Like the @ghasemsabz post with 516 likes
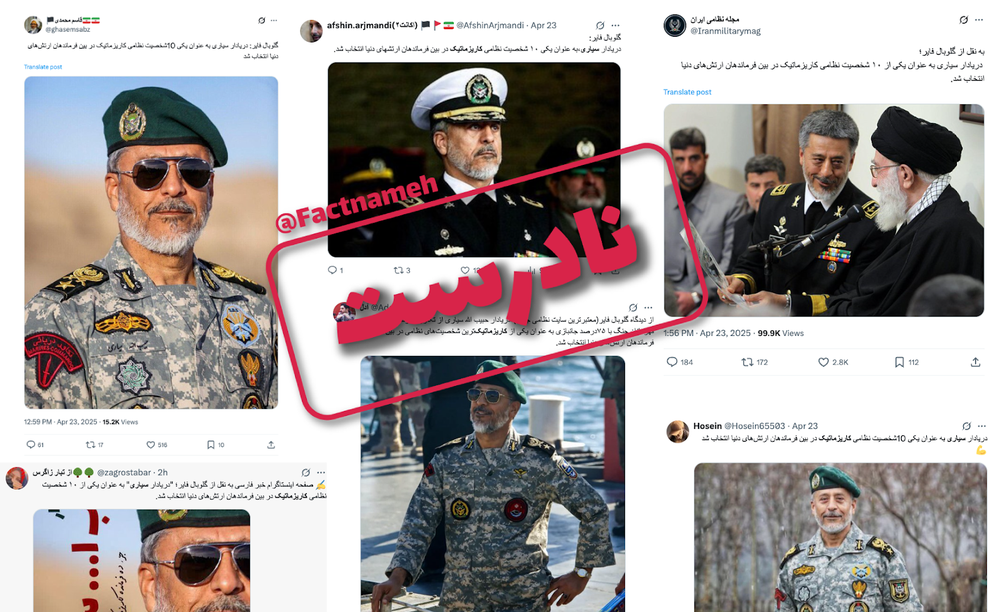Image resolution: width=1000 pixels, height=612 pixels. tap(151, 444)
